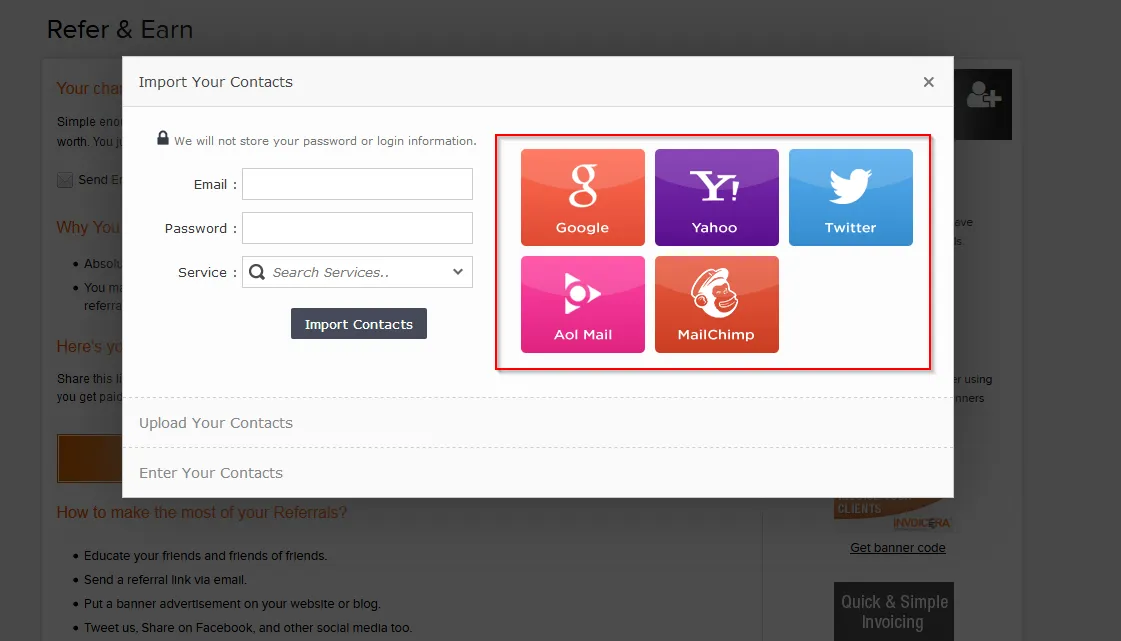1121x641 pixels.
Task: Click the add-user icon behind the dialog
Action: 984,96
